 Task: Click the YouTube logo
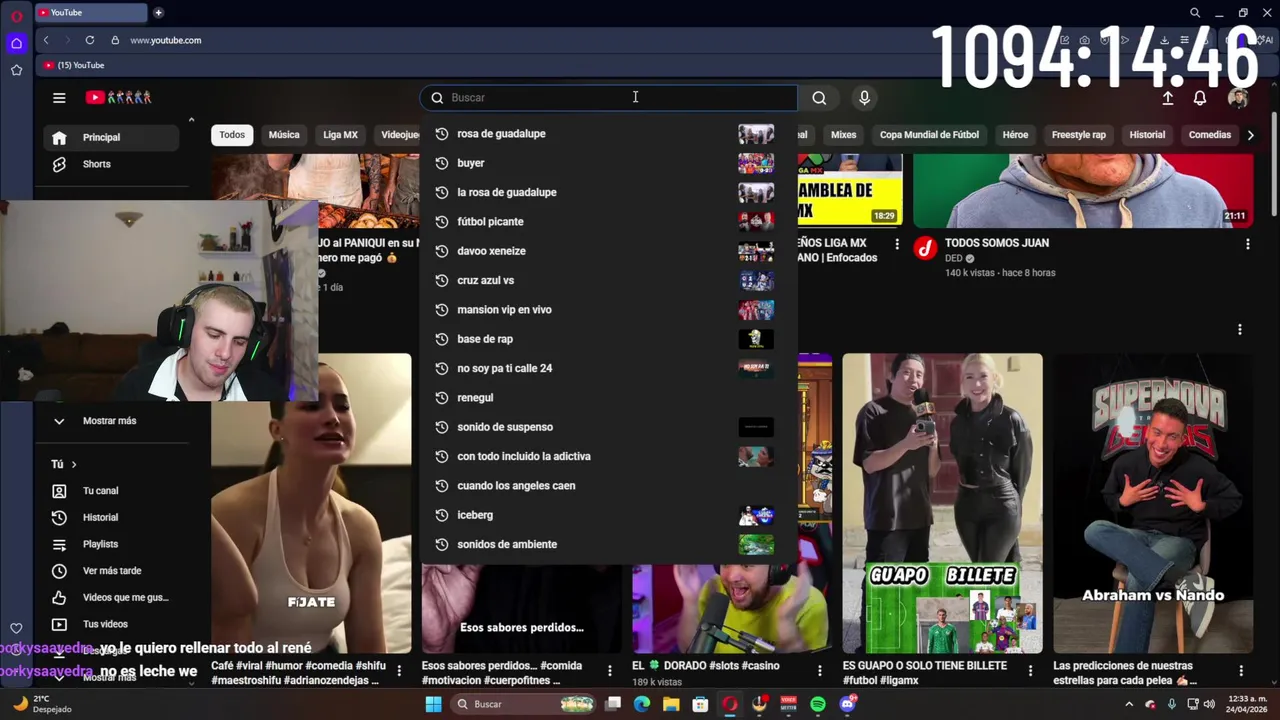click(118, 97)
